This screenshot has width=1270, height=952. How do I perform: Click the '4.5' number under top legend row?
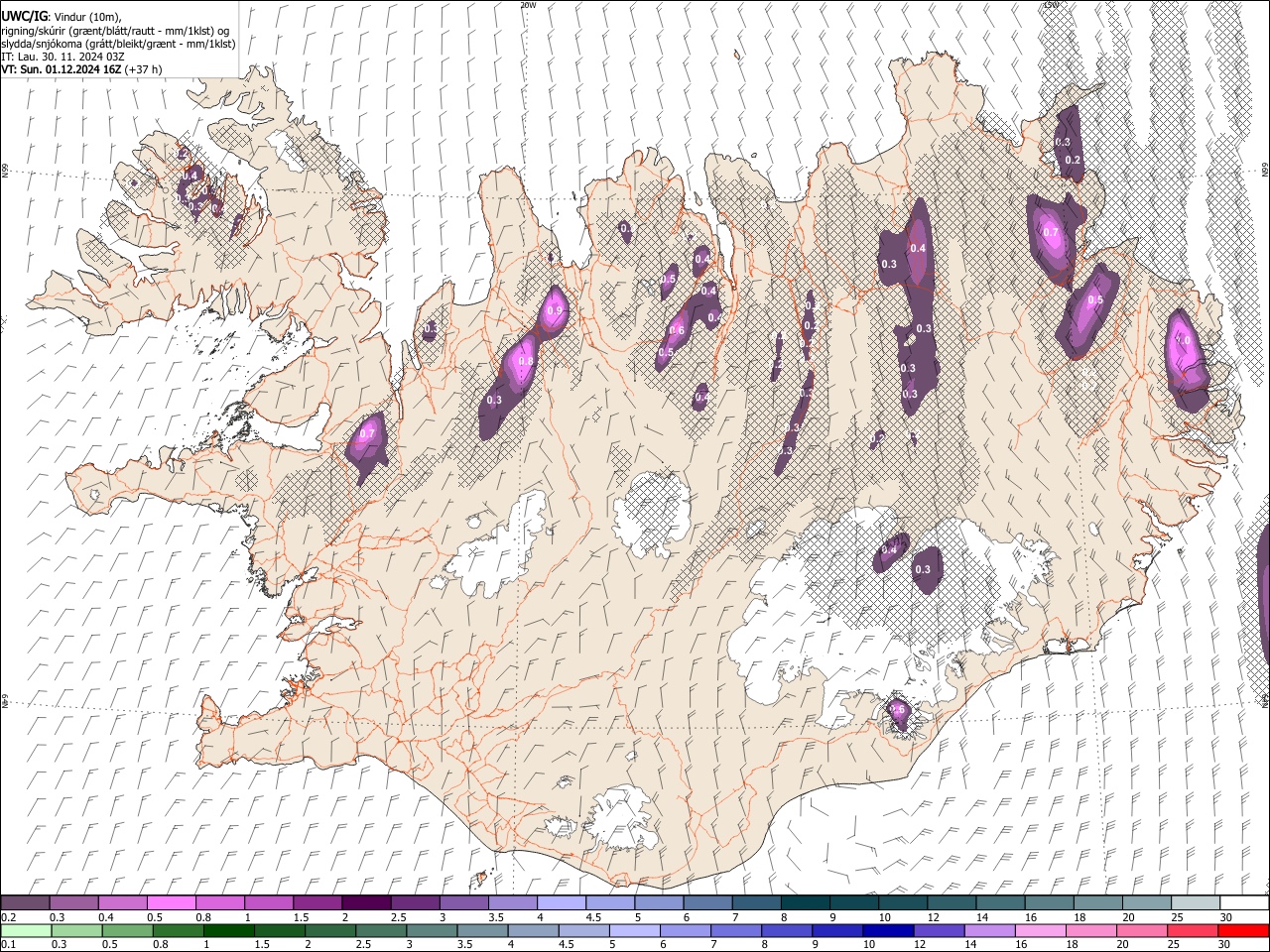(x=593, y=917)
